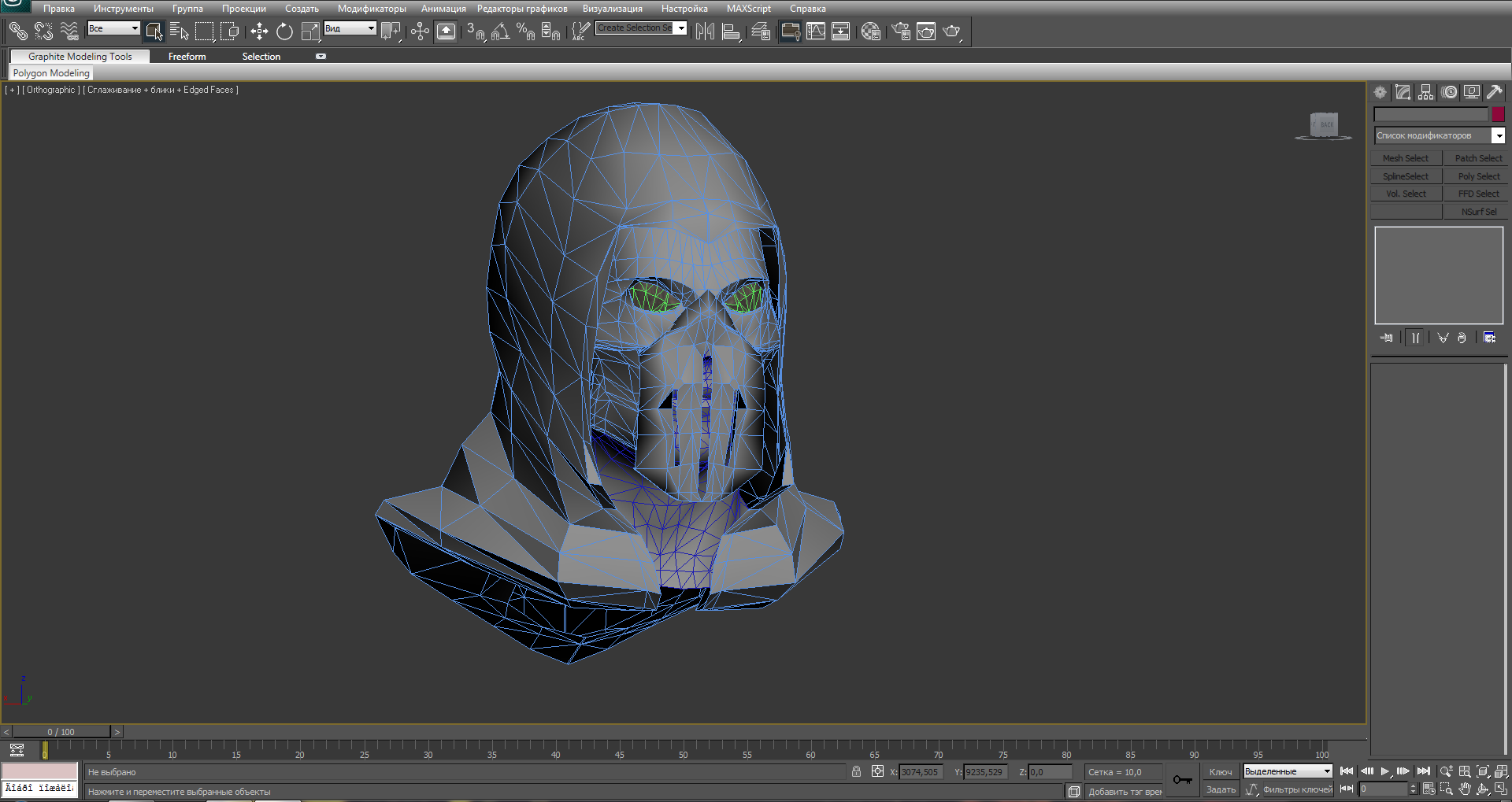Click the Poly Select button

(x=1478, y=176)
